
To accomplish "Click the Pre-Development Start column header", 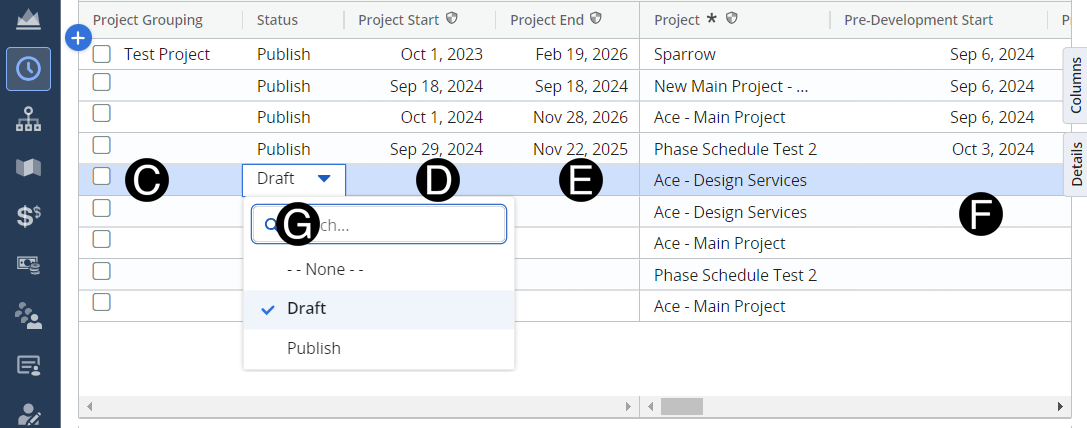I will [x=917, y=20].
